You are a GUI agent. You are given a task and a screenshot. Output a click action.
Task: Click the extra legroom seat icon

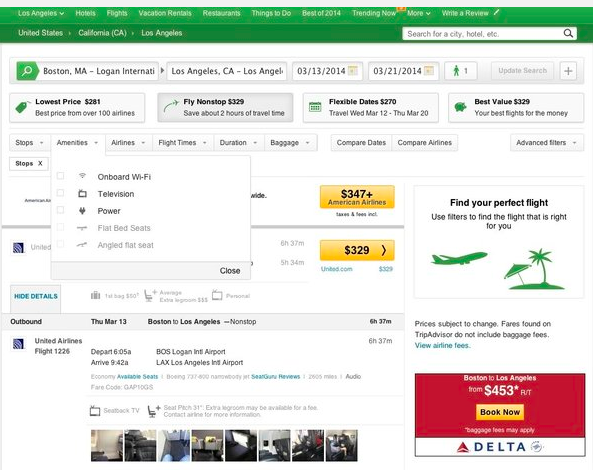pyautogui.click(x=150, y=296)
